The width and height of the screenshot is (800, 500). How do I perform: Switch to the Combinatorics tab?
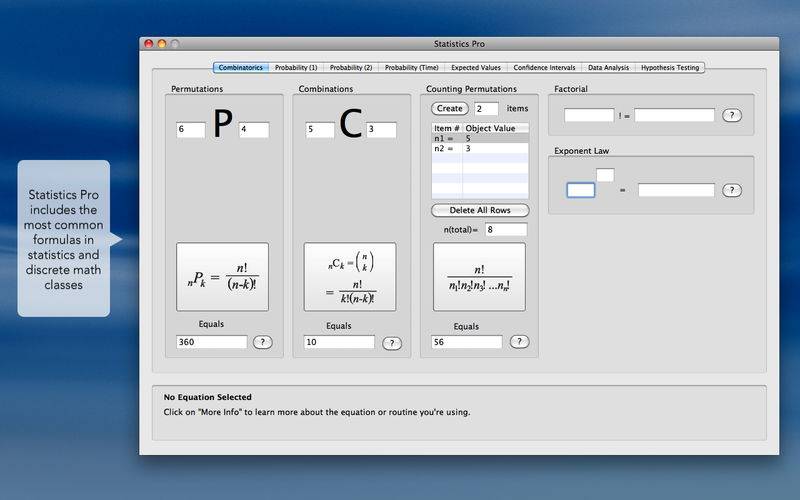click(241, 67)
